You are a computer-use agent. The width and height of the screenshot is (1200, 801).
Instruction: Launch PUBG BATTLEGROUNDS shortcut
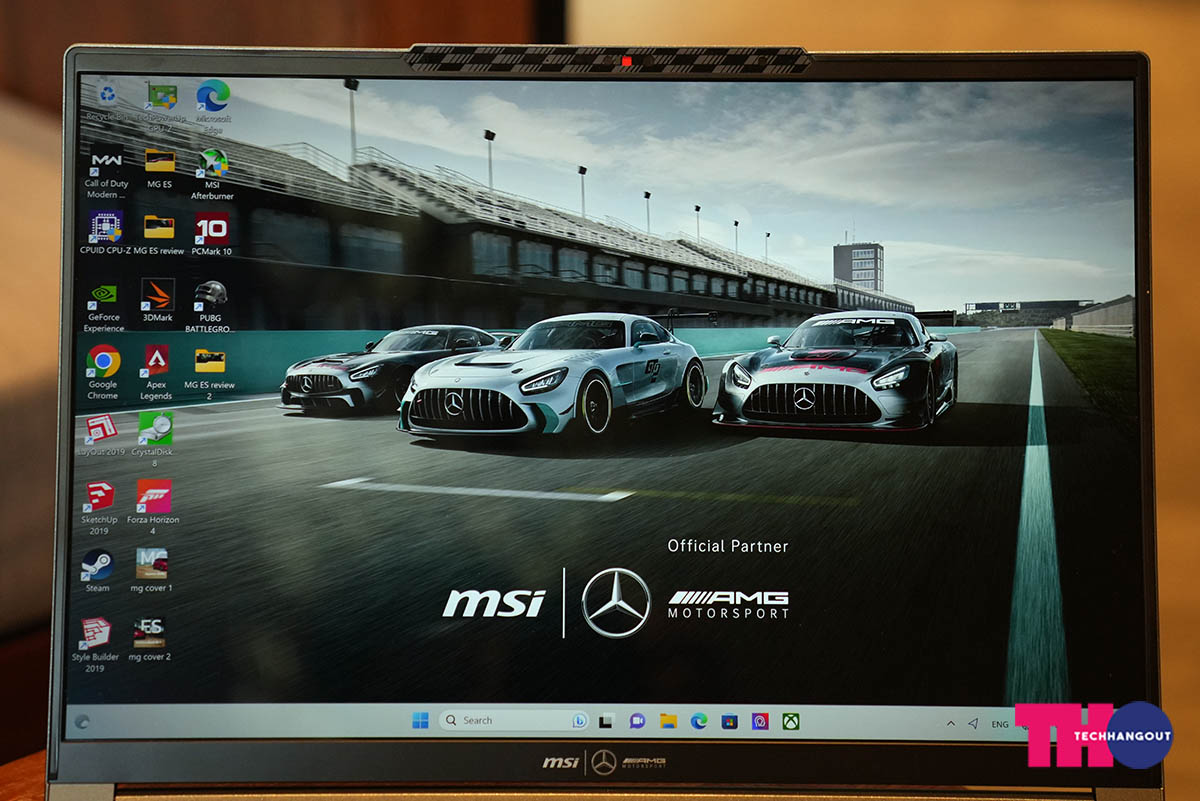click(x=210, y=306)
